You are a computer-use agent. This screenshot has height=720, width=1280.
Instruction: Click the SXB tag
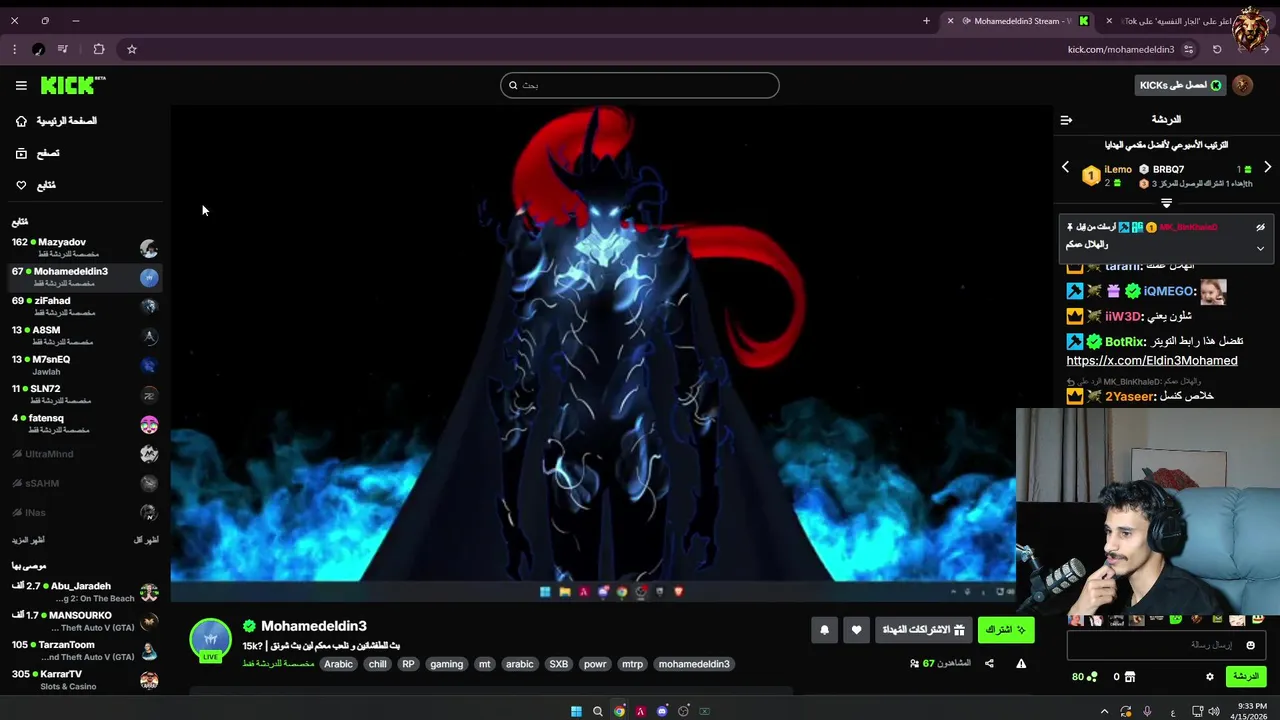coord(558,664)
